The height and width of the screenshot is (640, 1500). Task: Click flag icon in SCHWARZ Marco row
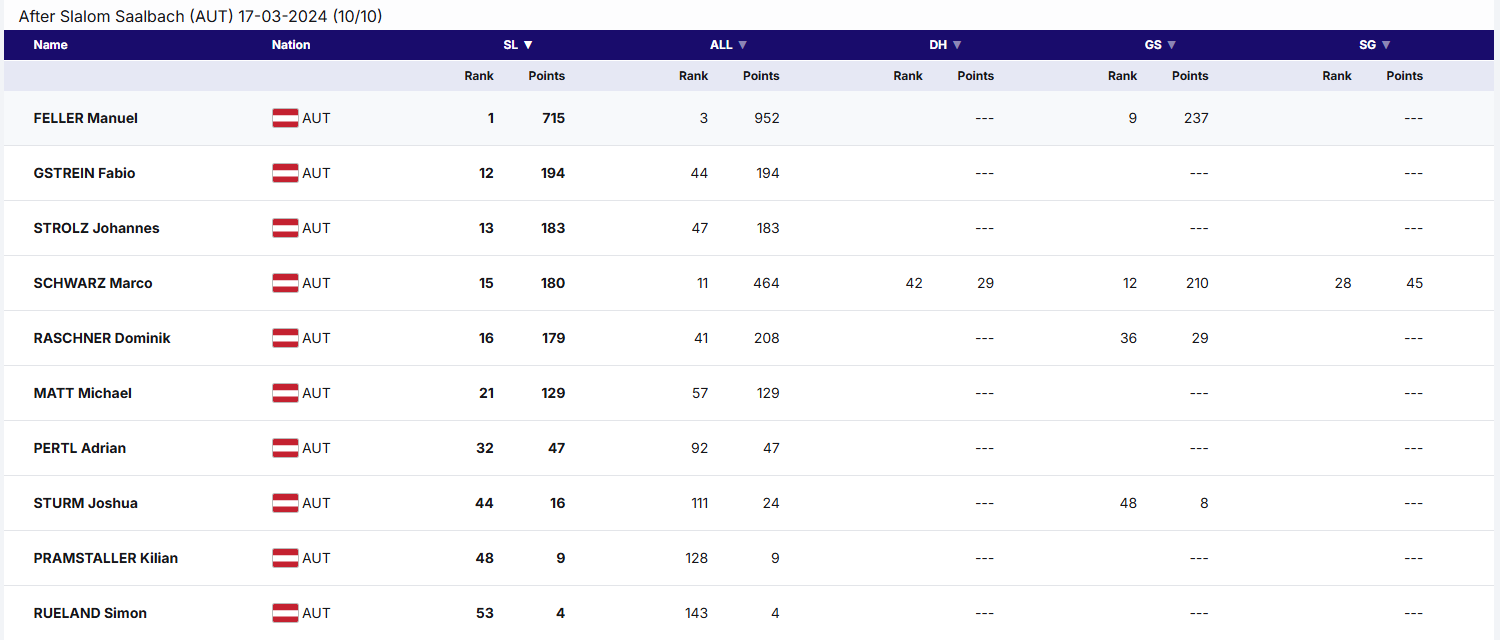[285, 283]
